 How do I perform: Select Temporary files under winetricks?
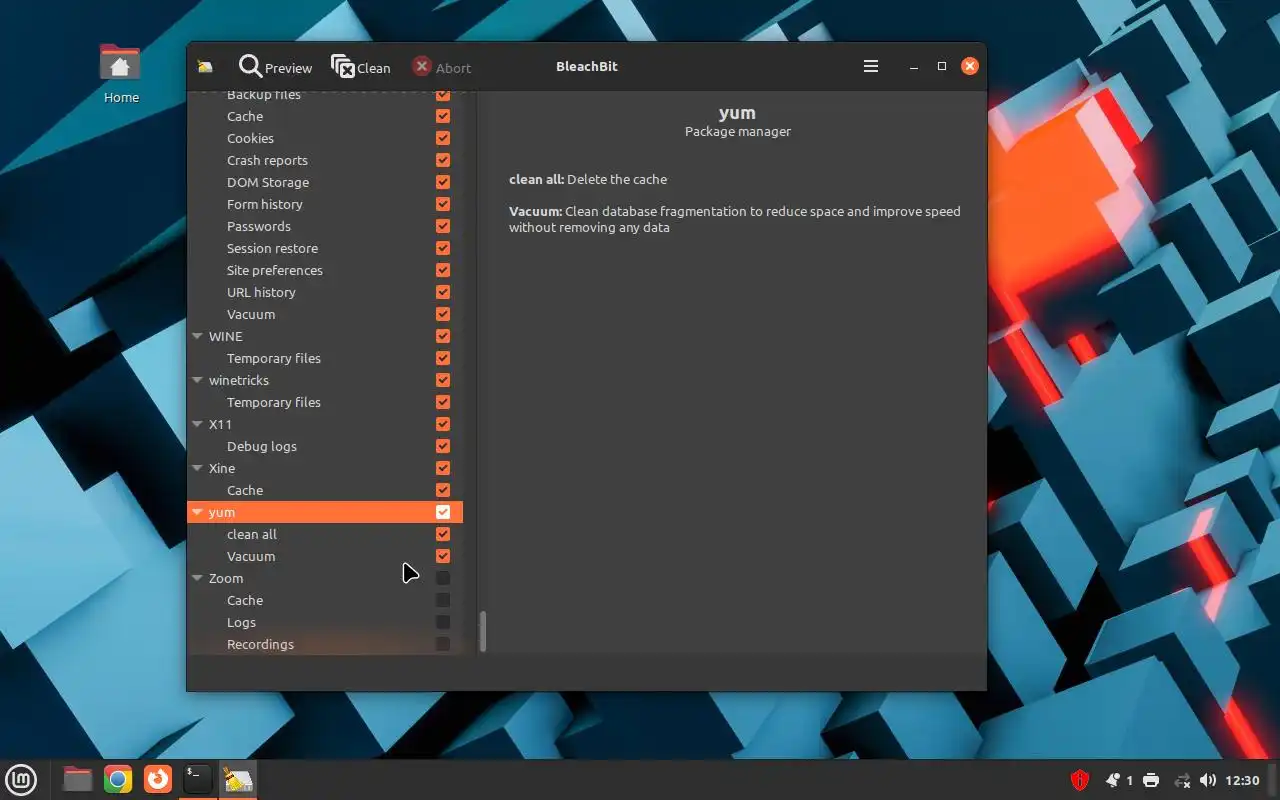(325, 402)
